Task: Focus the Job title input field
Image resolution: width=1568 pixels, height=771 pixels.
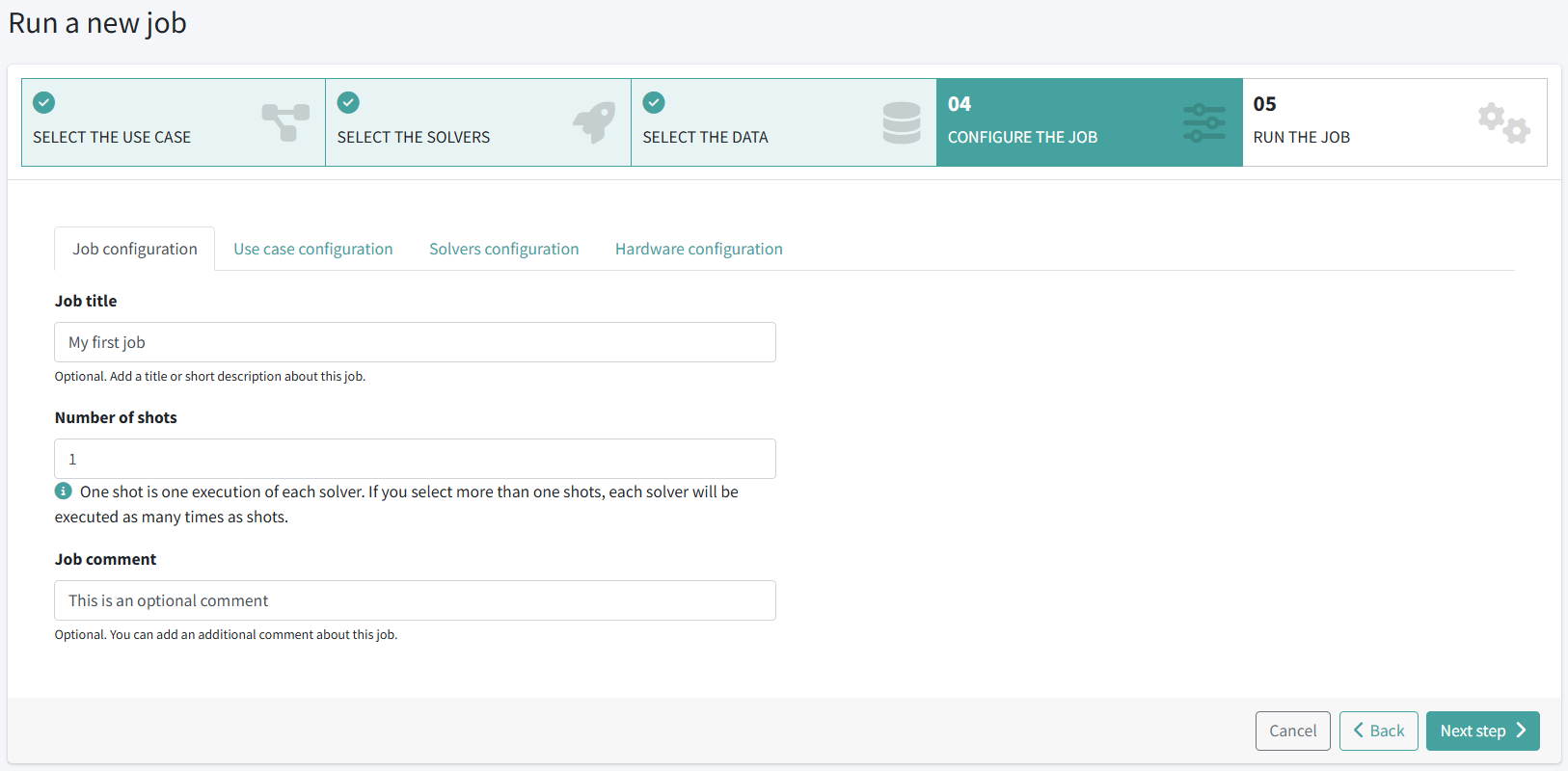Action: tap(415, 342)
